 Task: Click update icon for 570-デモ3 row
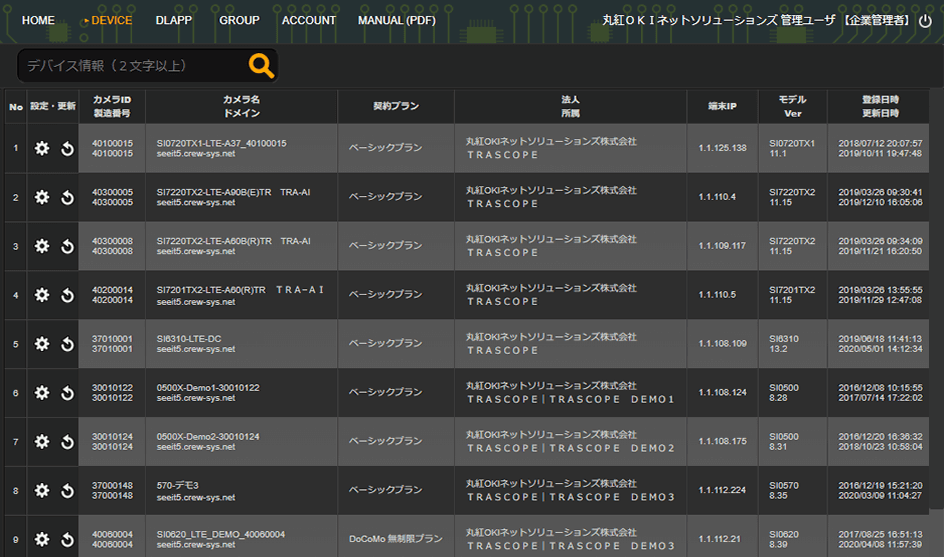click(x=67, y=491)
